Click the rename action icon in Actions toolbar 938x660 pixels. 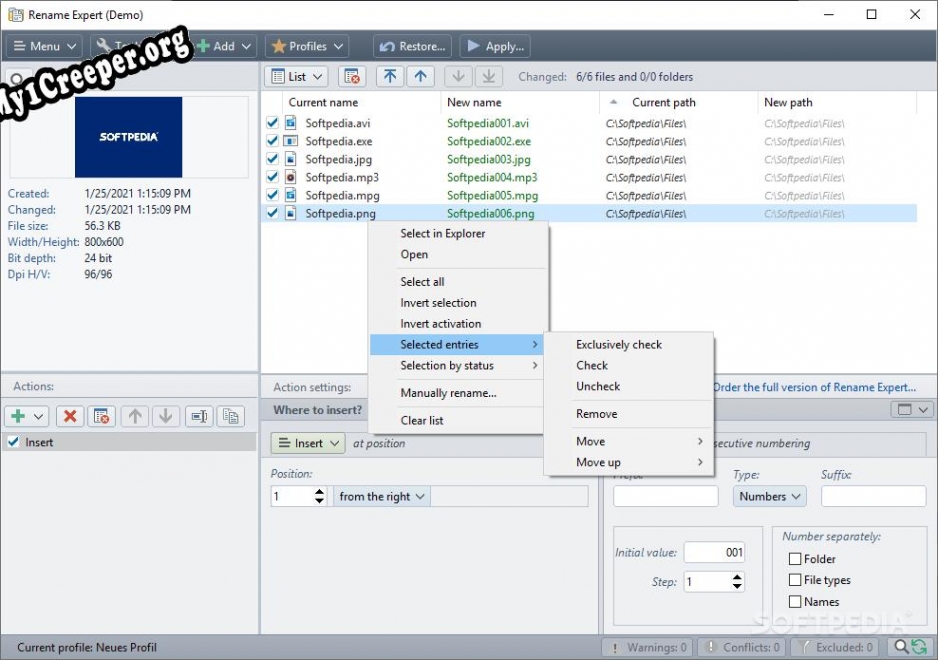(199, 416)
